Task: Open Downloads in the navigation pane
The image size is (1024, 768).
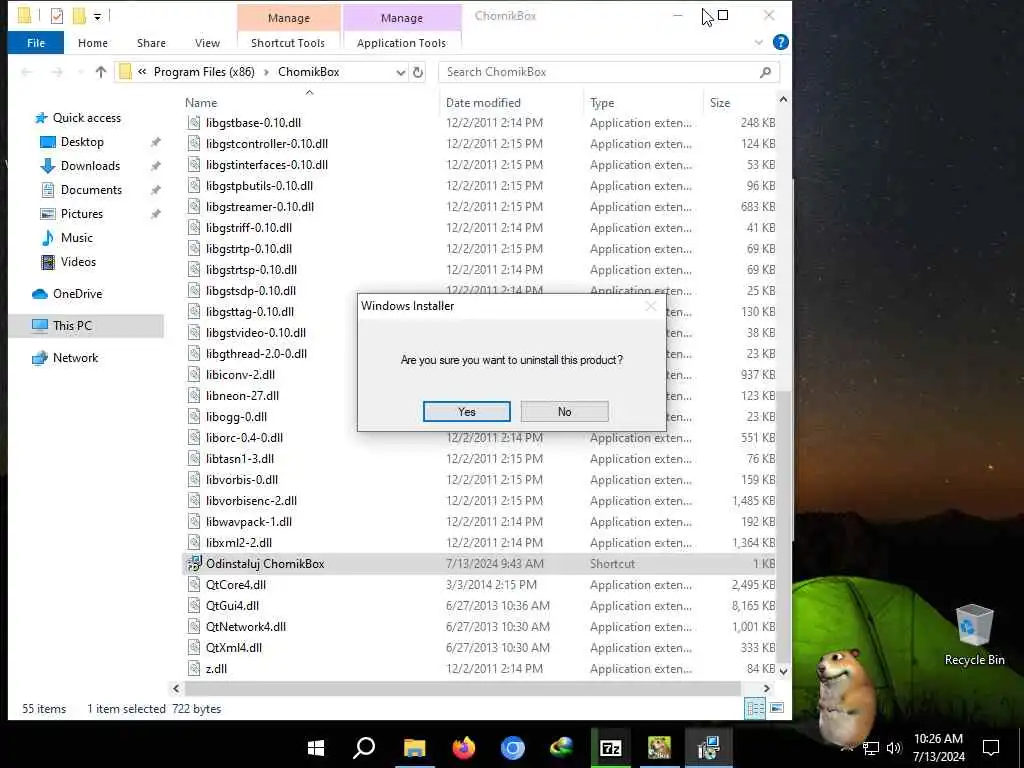Action: (90, 166)
